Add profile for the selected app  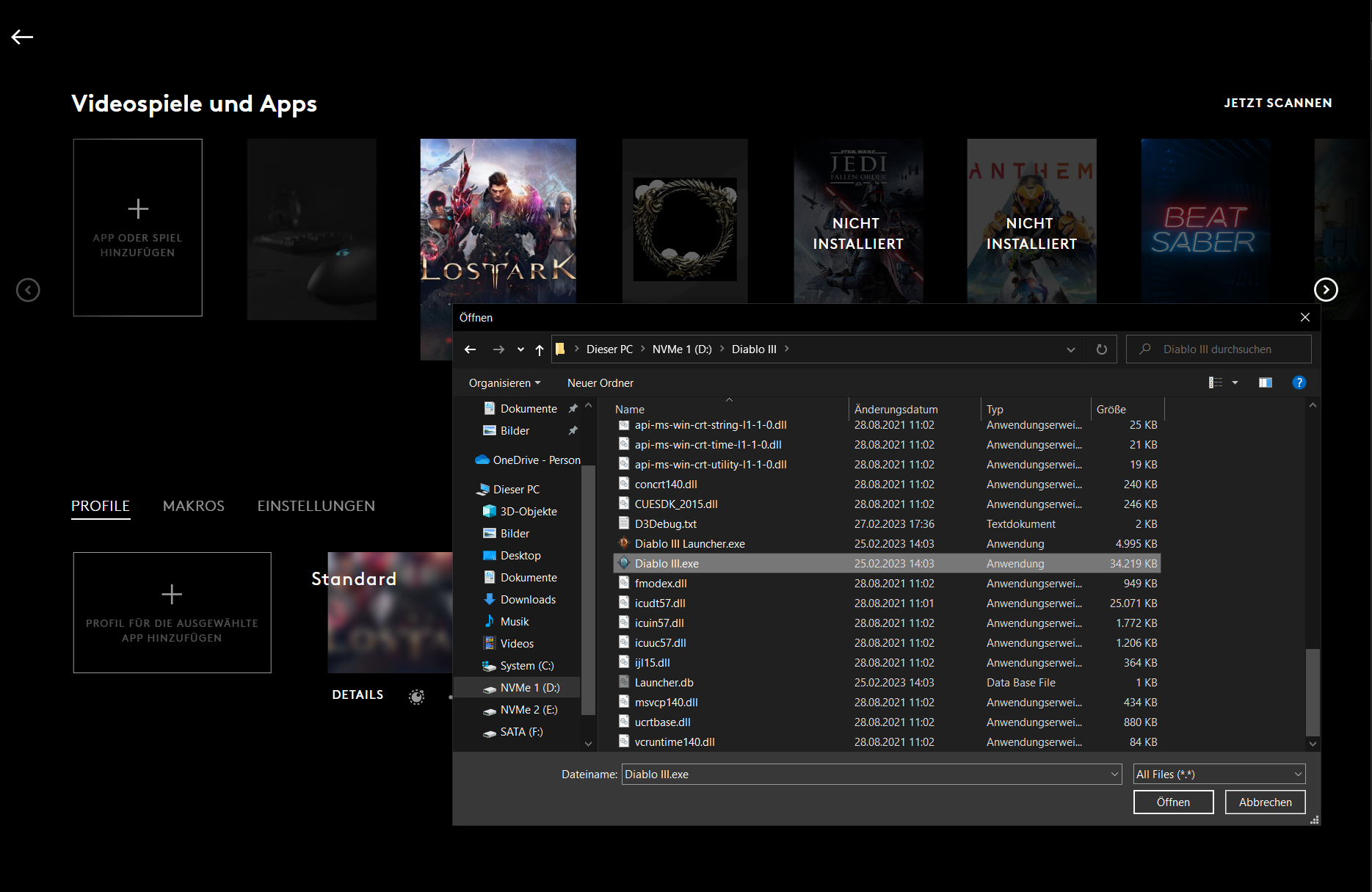click(x=173, y=612)
